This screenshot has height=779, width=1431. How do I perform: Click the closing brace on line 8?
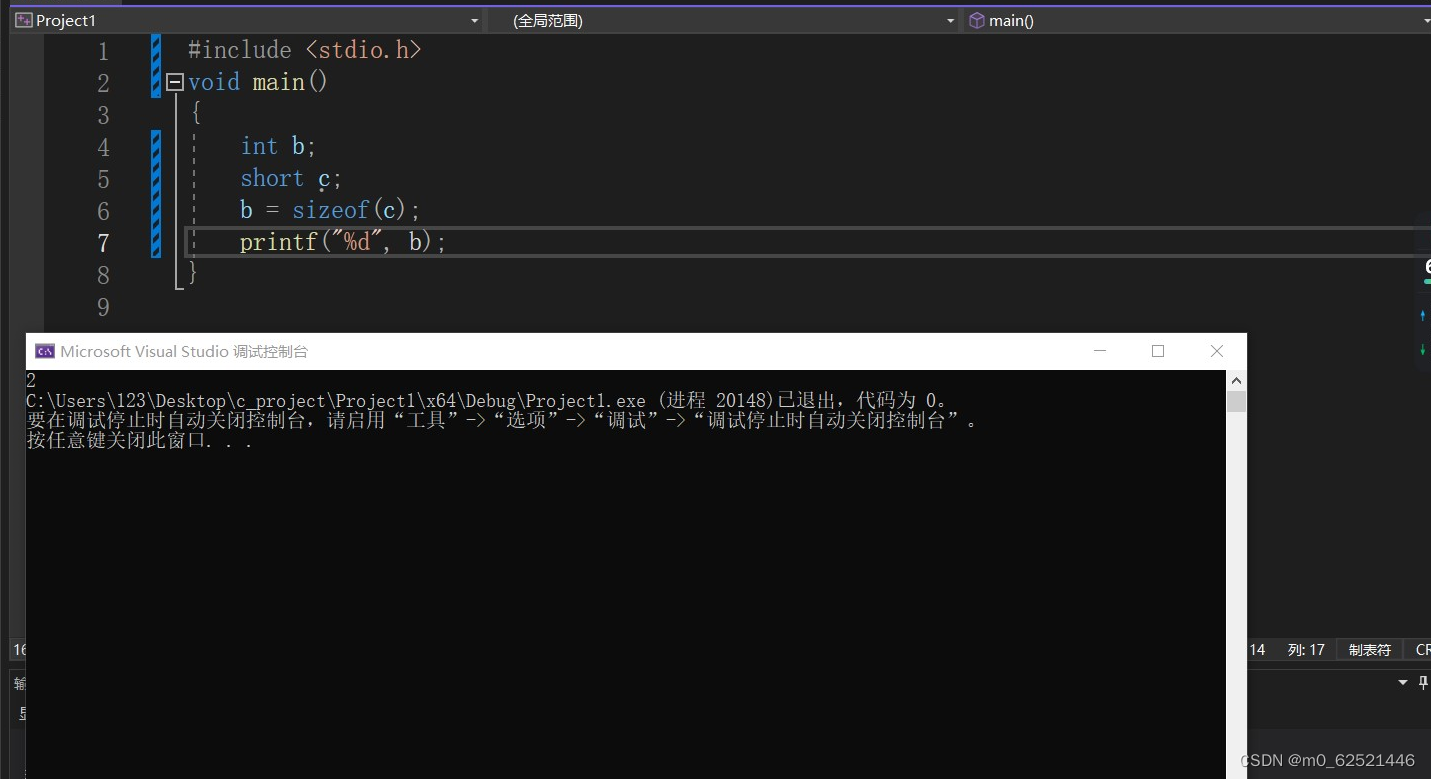coord(193,273)
